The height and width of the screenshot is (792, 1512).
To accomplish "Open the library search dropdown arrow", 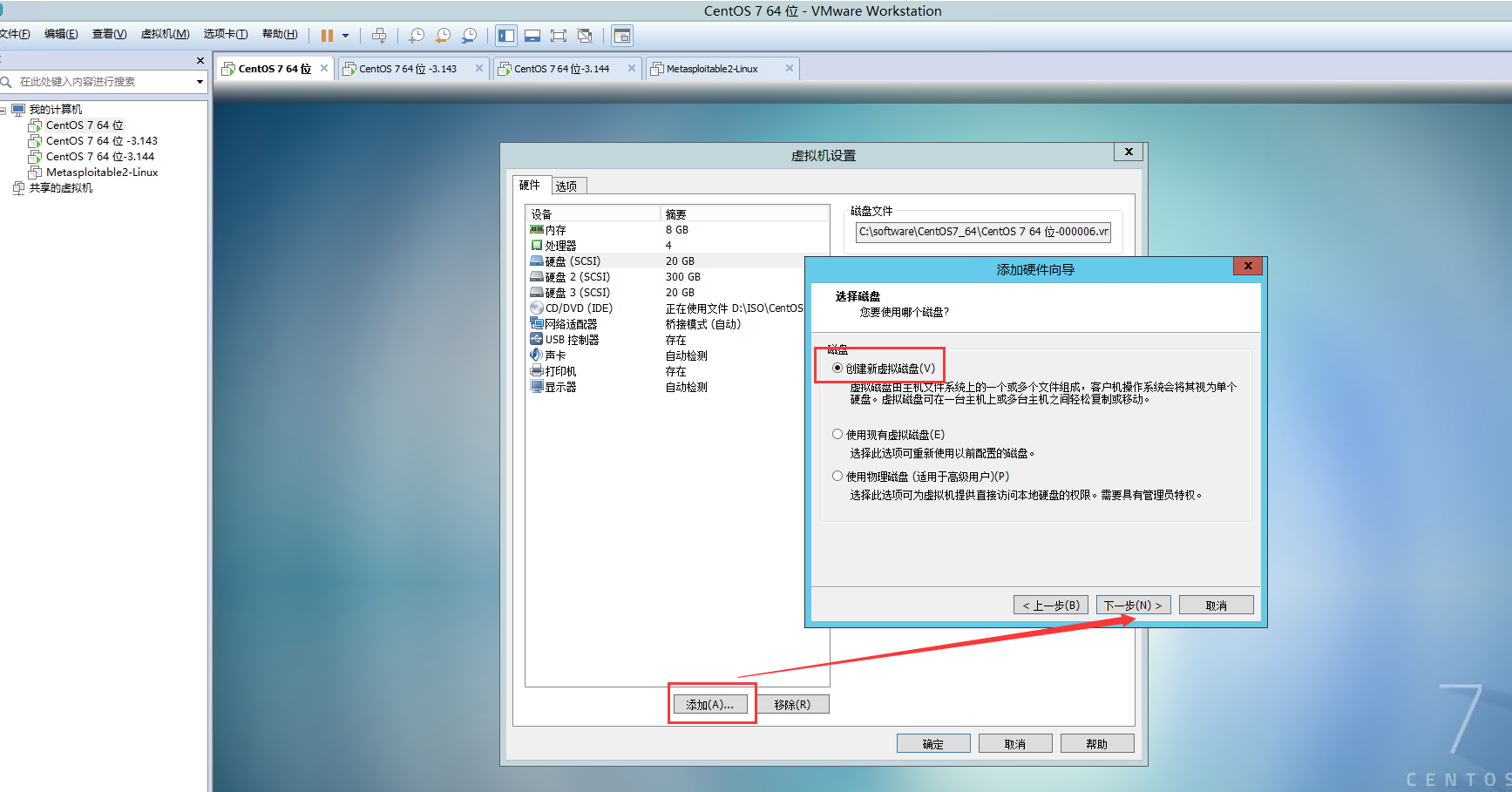I will click(x=200, y=82).
